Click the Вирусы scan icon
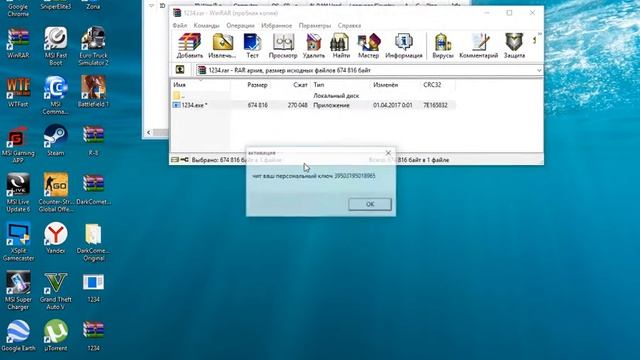640x360 pixels. 443,45
